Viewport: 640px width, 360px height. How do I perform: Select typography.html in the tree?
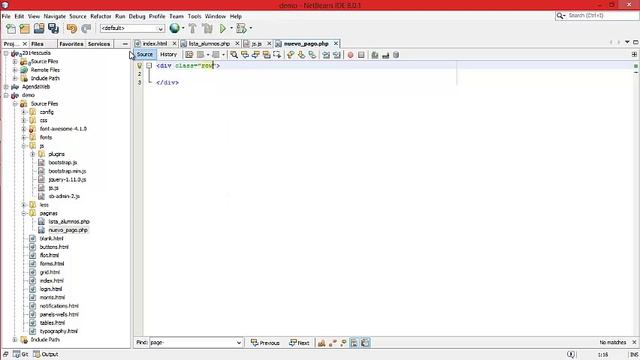(59, 331)
